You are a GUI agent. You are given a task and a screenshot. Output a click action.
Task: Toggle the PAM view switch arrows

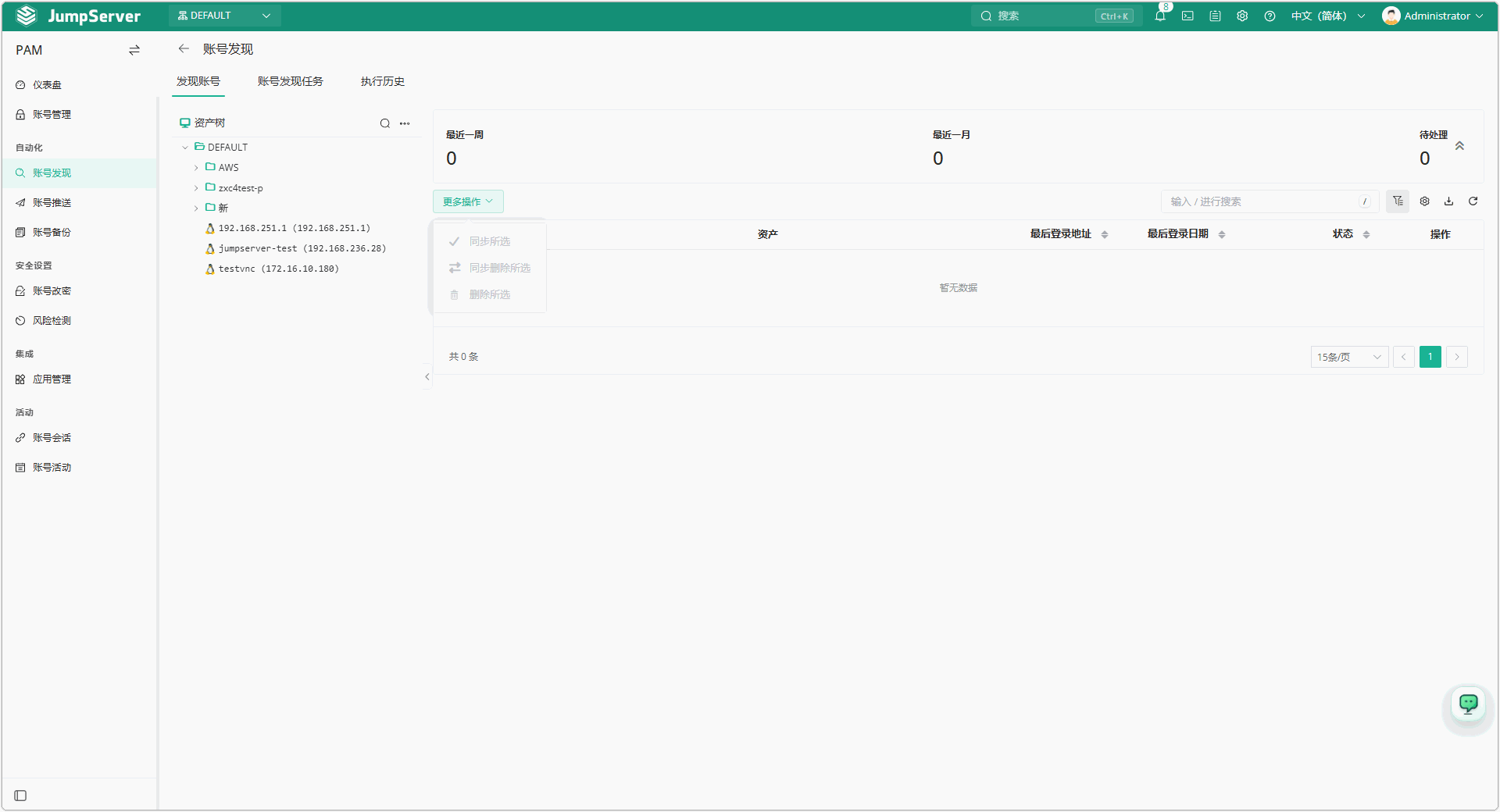click(x=134, y=50)
